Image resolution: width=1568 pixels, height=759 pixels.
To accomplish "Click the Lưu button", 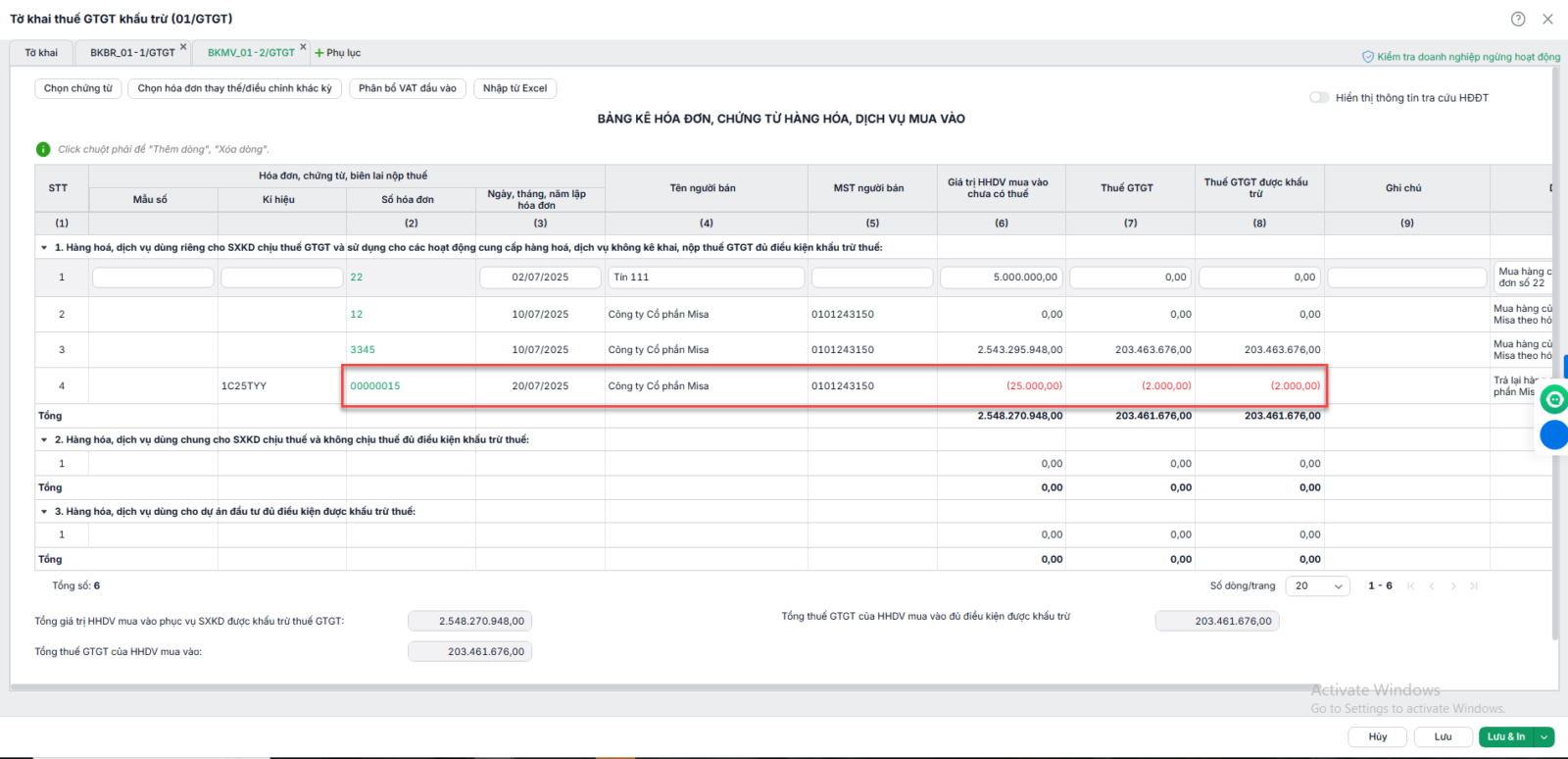I will pos(1444,736).
